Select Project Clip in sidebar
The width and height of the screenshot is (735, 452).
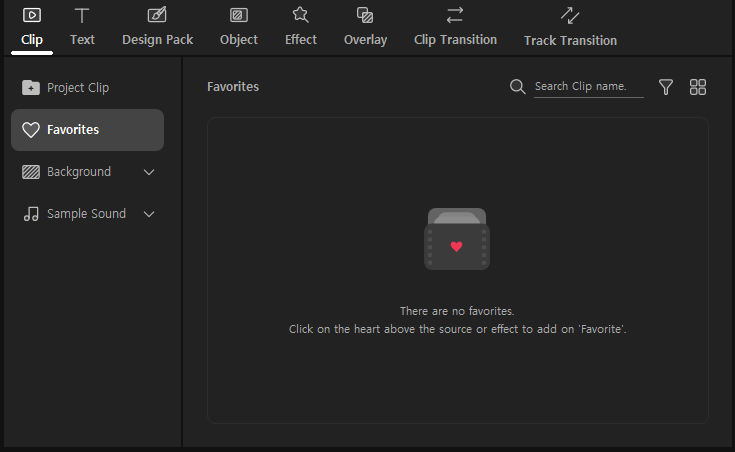[77, 88]
